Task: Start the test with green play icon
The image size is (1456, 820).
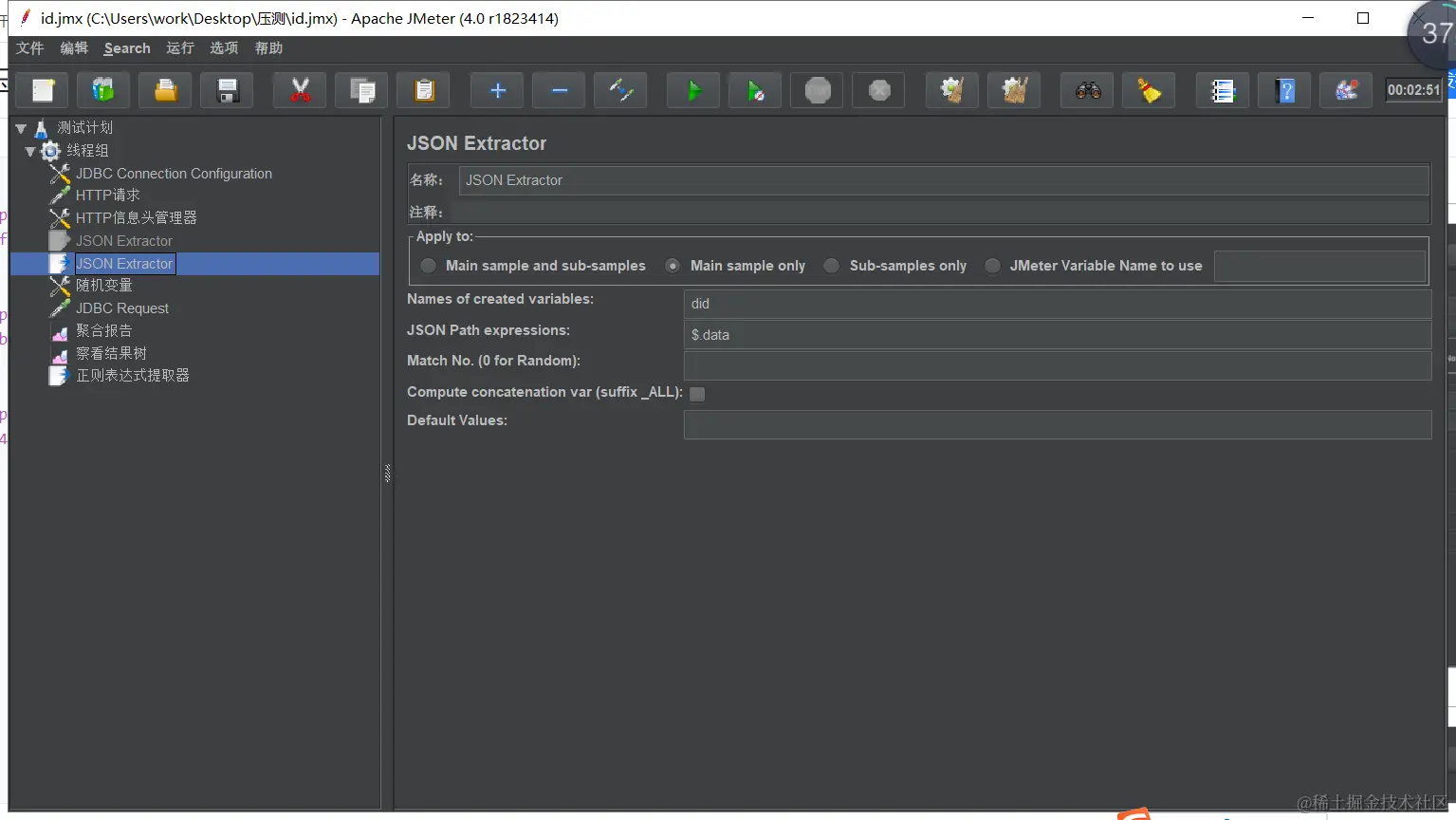Action: [x=693, y=90]
